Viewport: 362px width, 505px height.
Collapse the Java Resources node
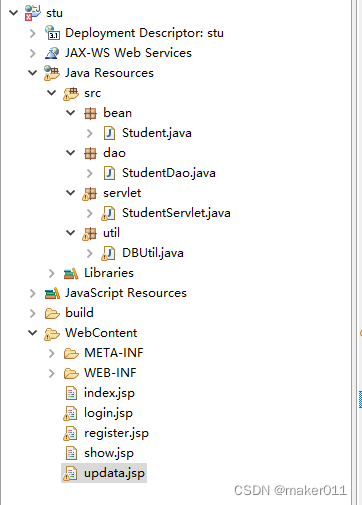pos(32,73)
